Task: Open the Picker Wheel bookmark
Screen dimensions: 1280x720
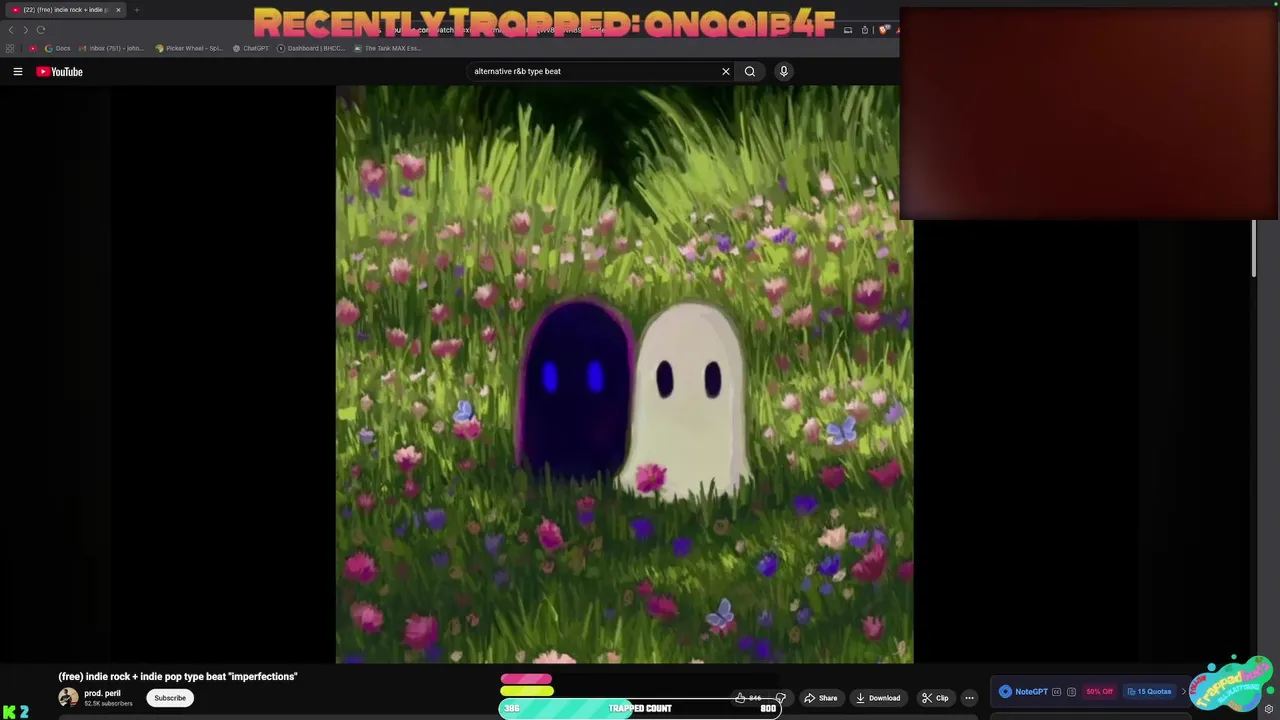Action: point(189,48)
